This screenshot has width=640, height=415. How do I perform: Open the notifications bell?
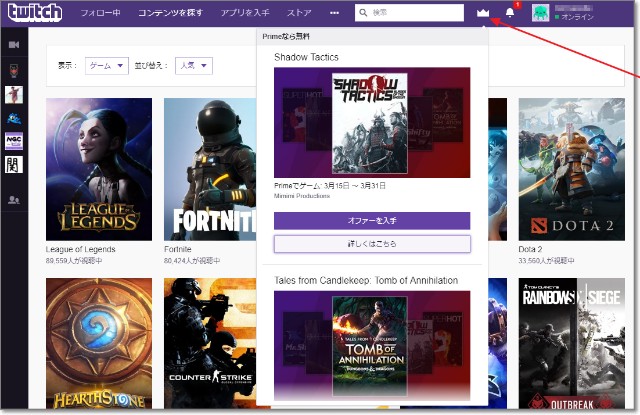click(510, 14)
